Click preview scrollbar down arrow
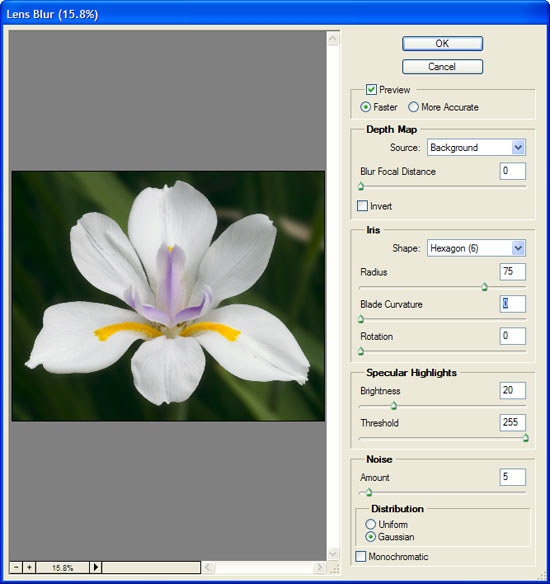 click(333, 554)
